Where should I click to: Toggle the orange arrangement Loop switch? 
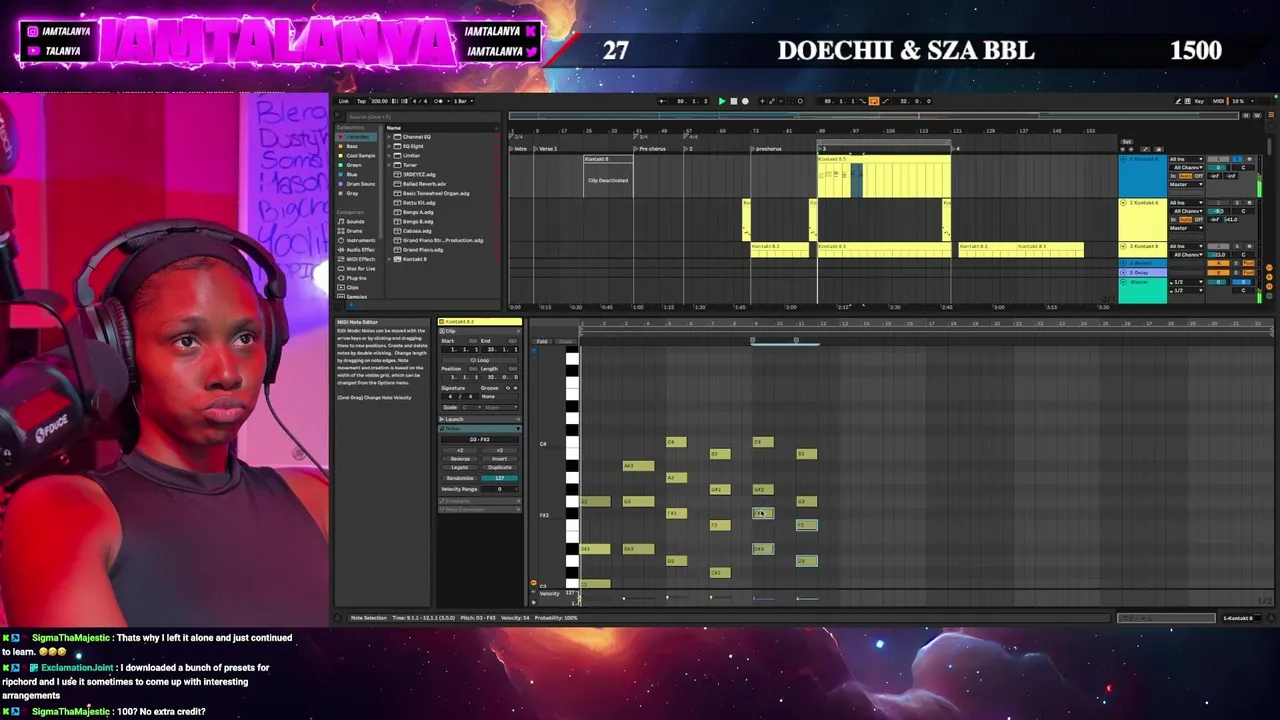873,101
